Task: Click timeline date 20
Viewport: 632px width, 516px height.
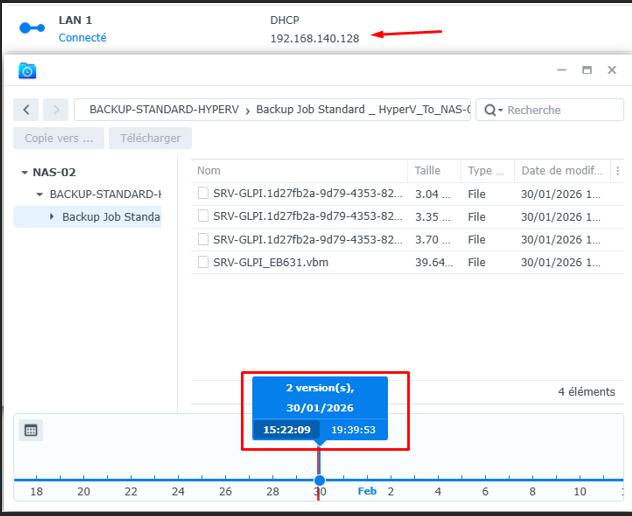Action: click(x=83, y=491)
